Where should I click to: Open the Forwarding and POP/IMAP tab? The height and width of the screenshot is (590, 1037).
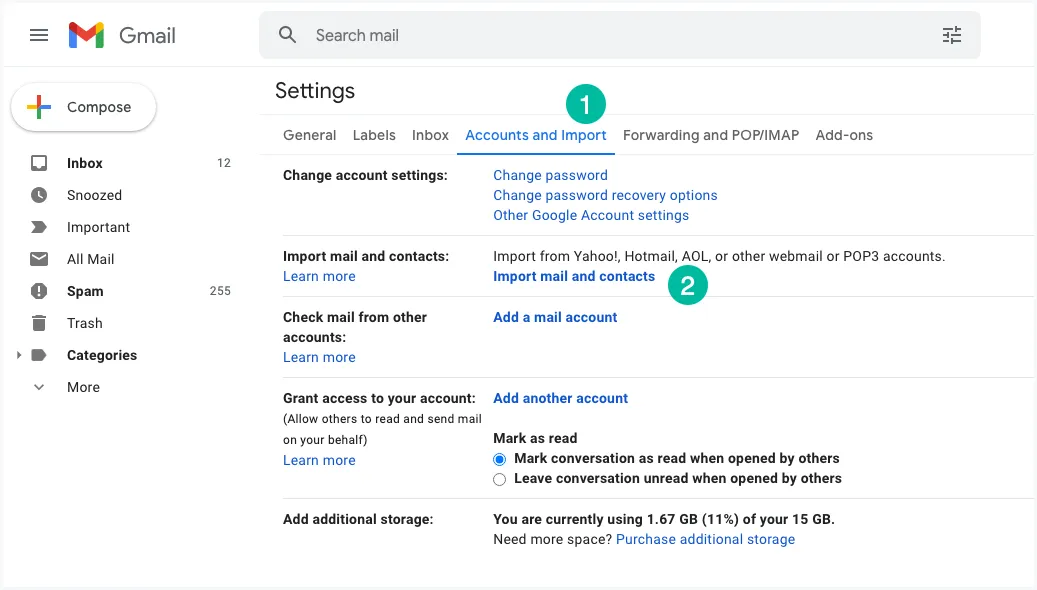pyautogui.click(x=710, y=135)
